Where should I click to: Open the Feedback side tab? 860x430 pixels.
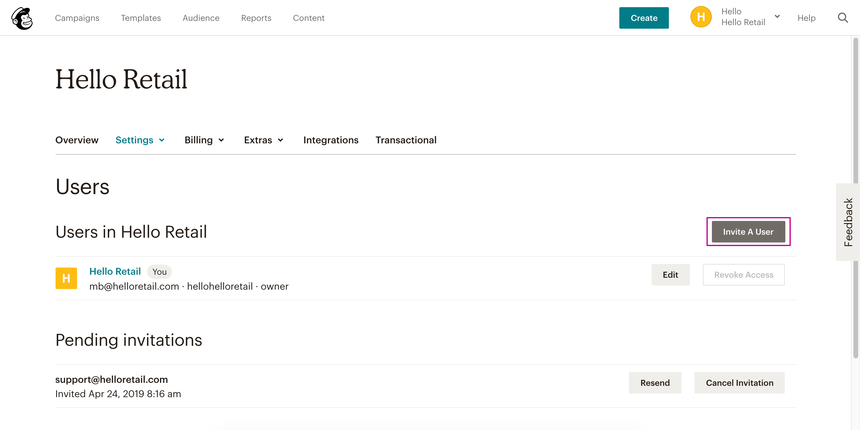coord(848,222)
